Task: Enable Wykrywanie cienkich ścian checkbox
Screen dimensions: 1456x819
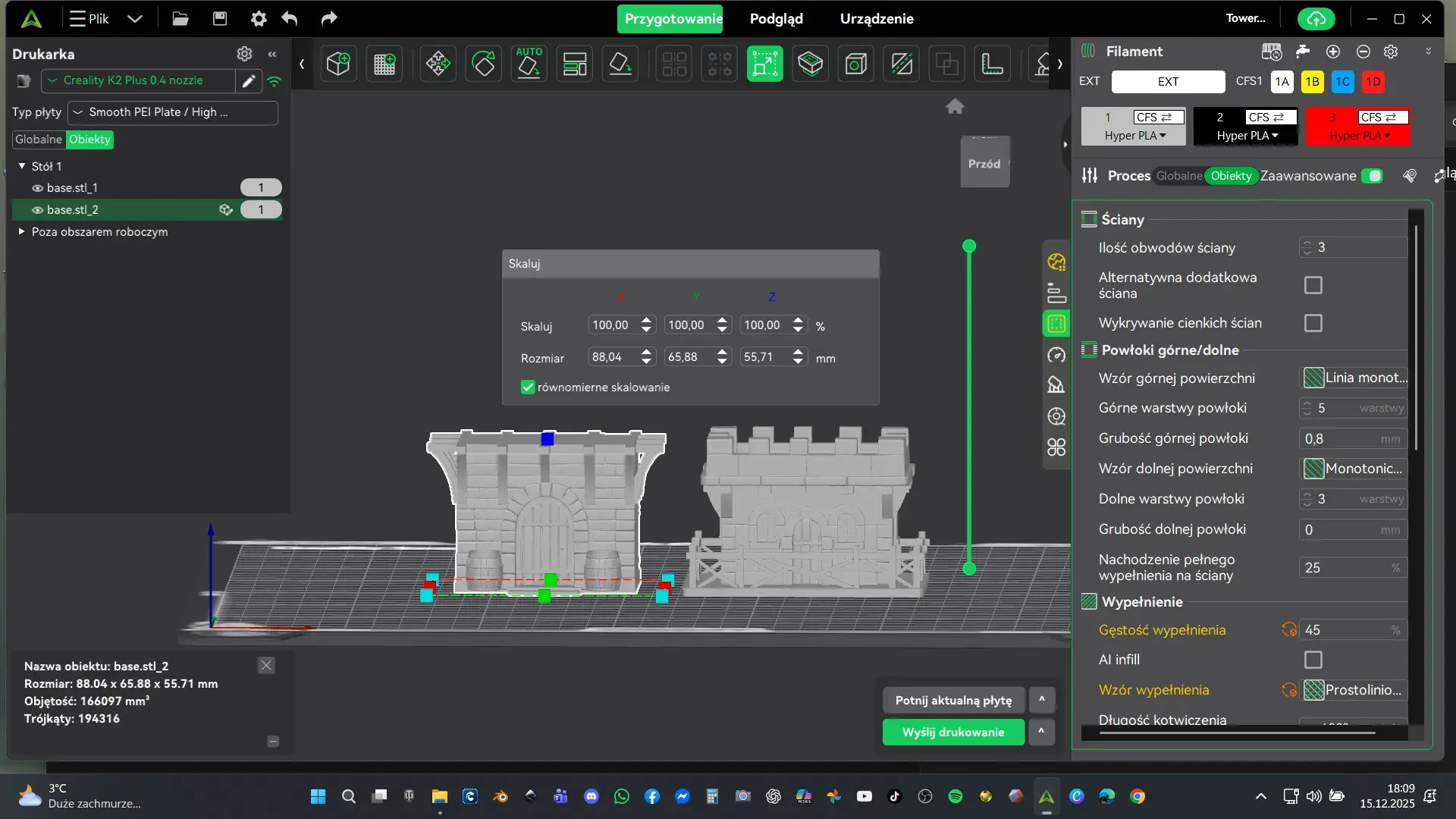Action: (1313, 323)
